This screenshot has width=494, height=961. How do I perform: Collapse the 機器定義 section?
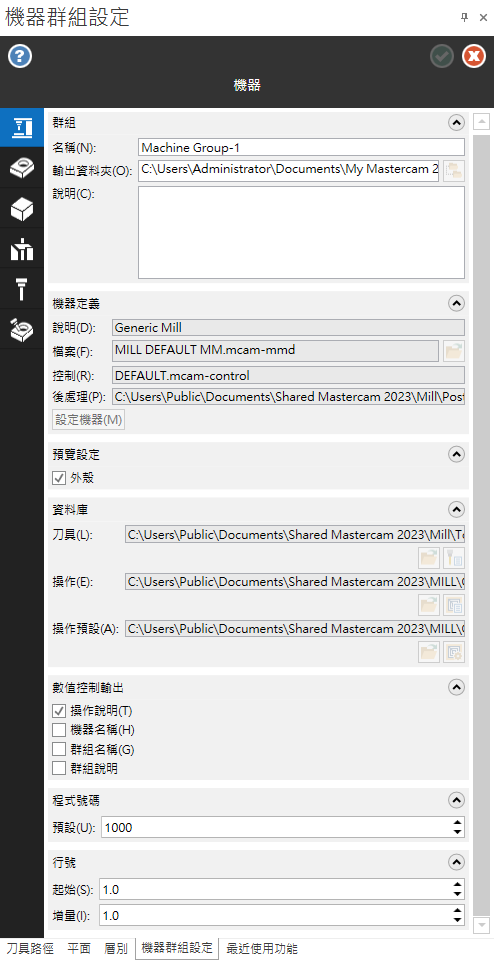point(456,303)
